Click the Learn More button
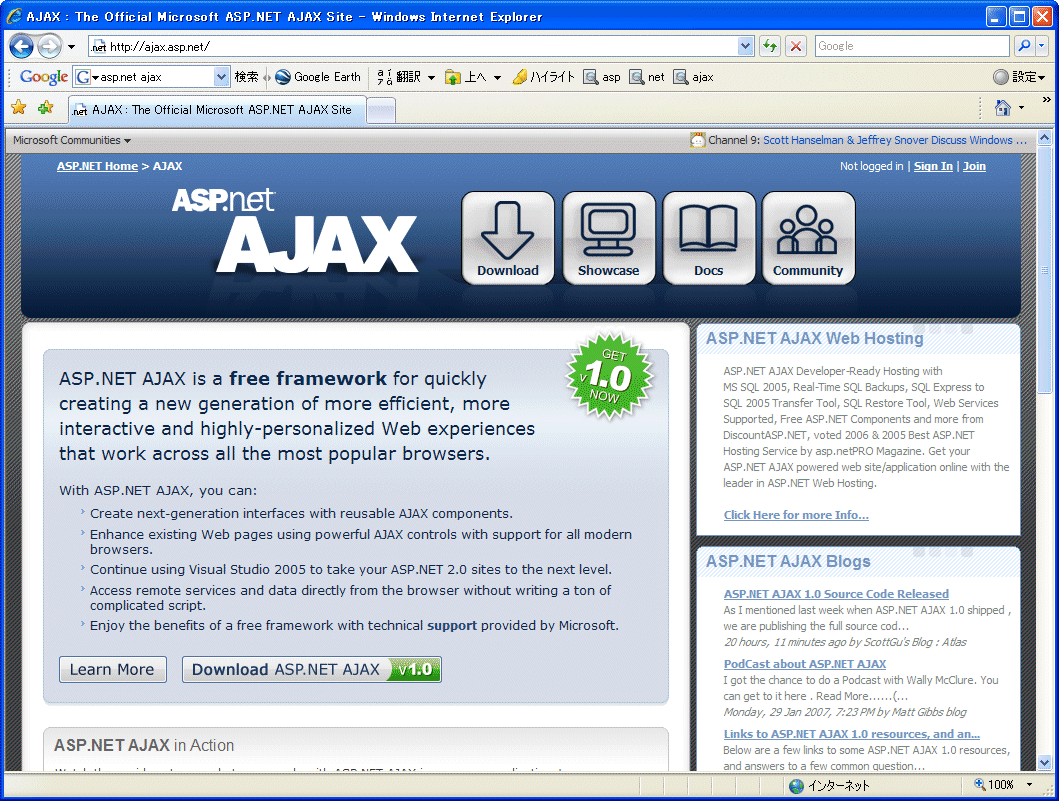The image size is (1059, 801). [112, 669]
